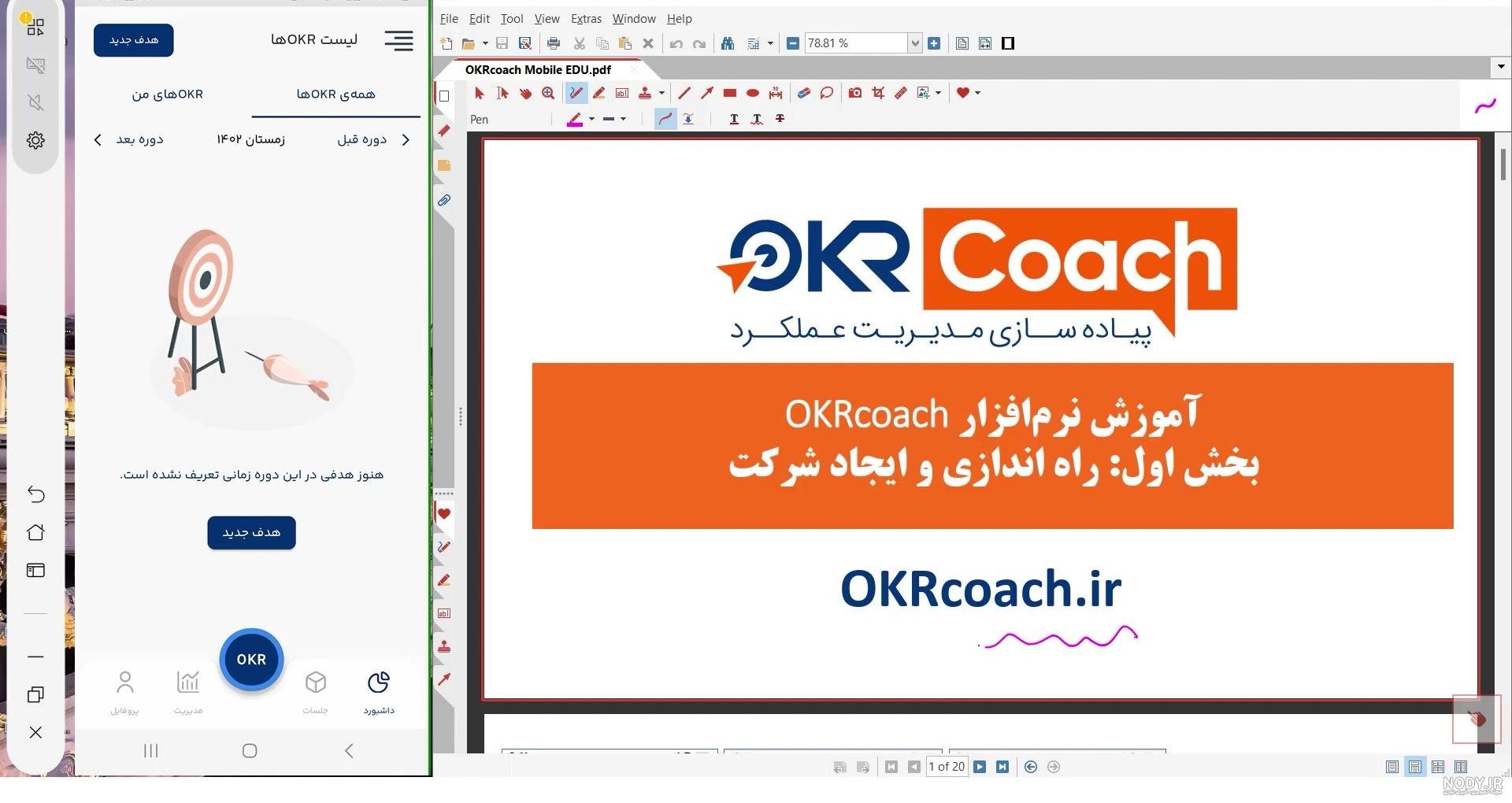Tap the round OKR button

pyautogui.click(x=251, y=660)
